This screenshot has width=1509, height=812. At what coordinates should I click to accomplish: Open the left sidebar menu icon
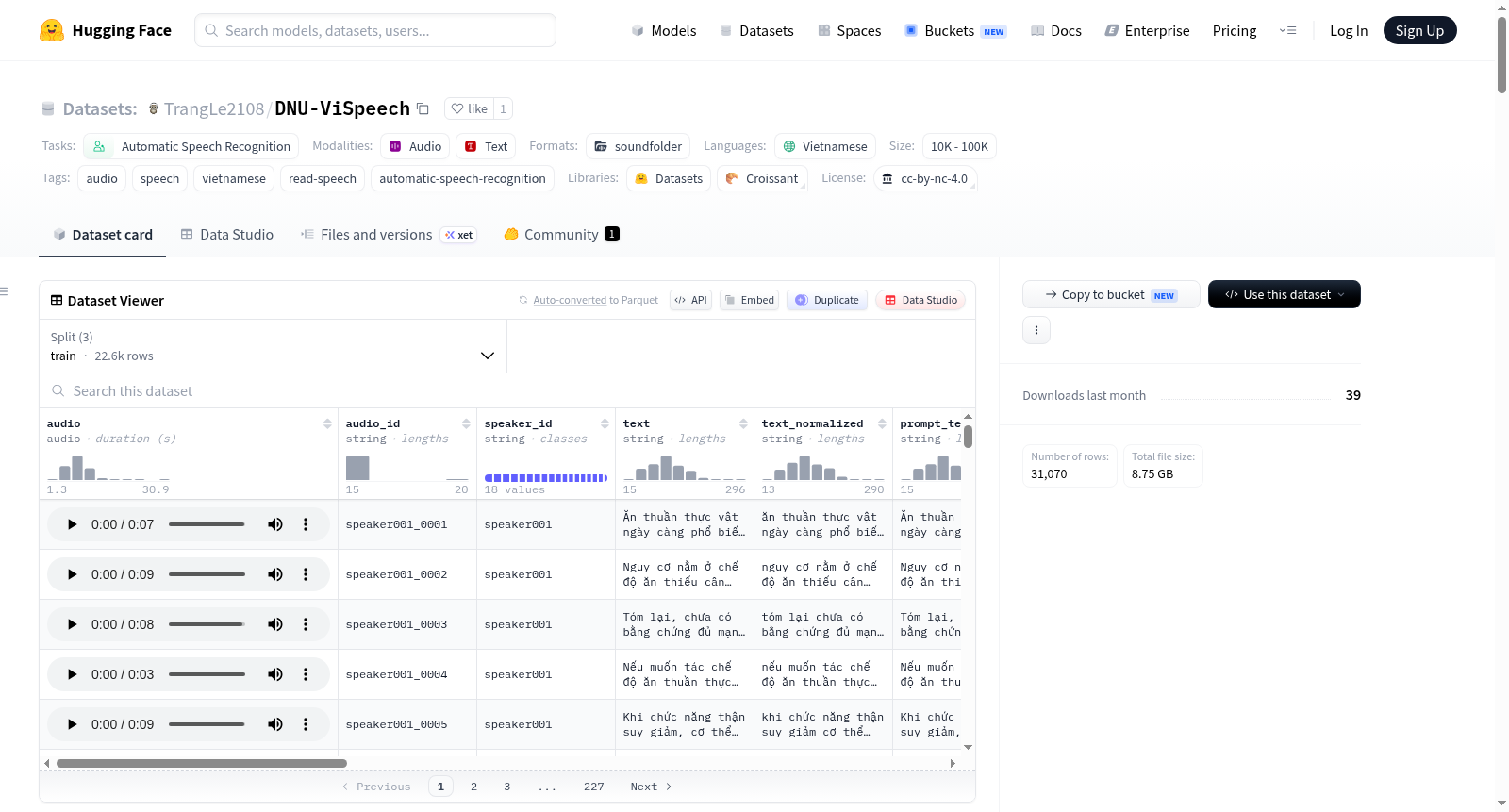click(x=4, y=291)
